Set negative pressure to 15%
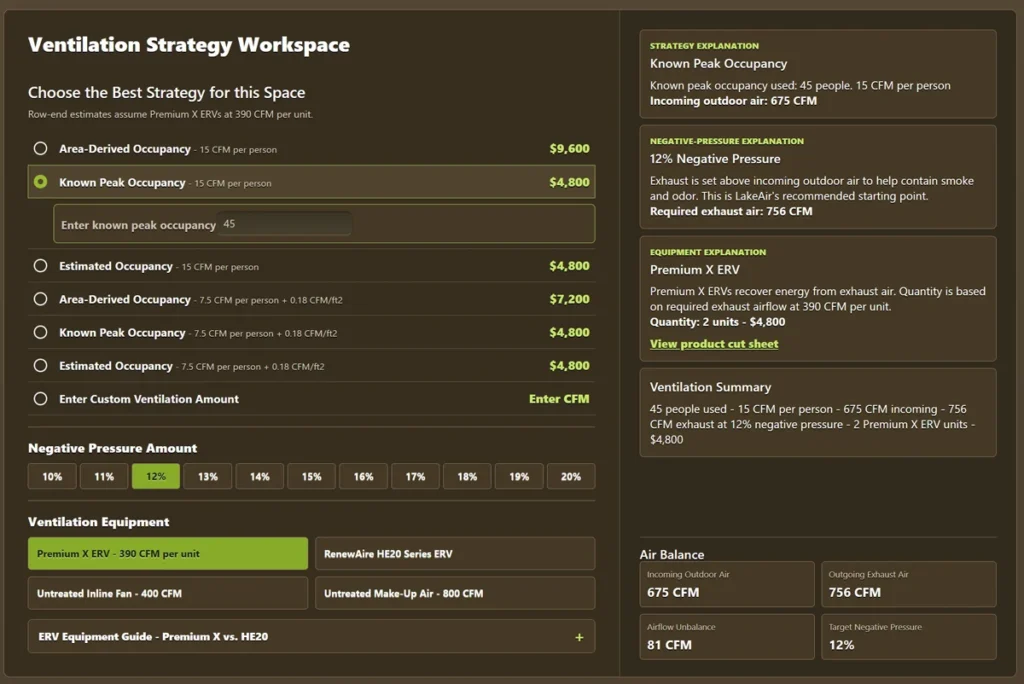The image size is (1024, 684). [x=312, y=476]
